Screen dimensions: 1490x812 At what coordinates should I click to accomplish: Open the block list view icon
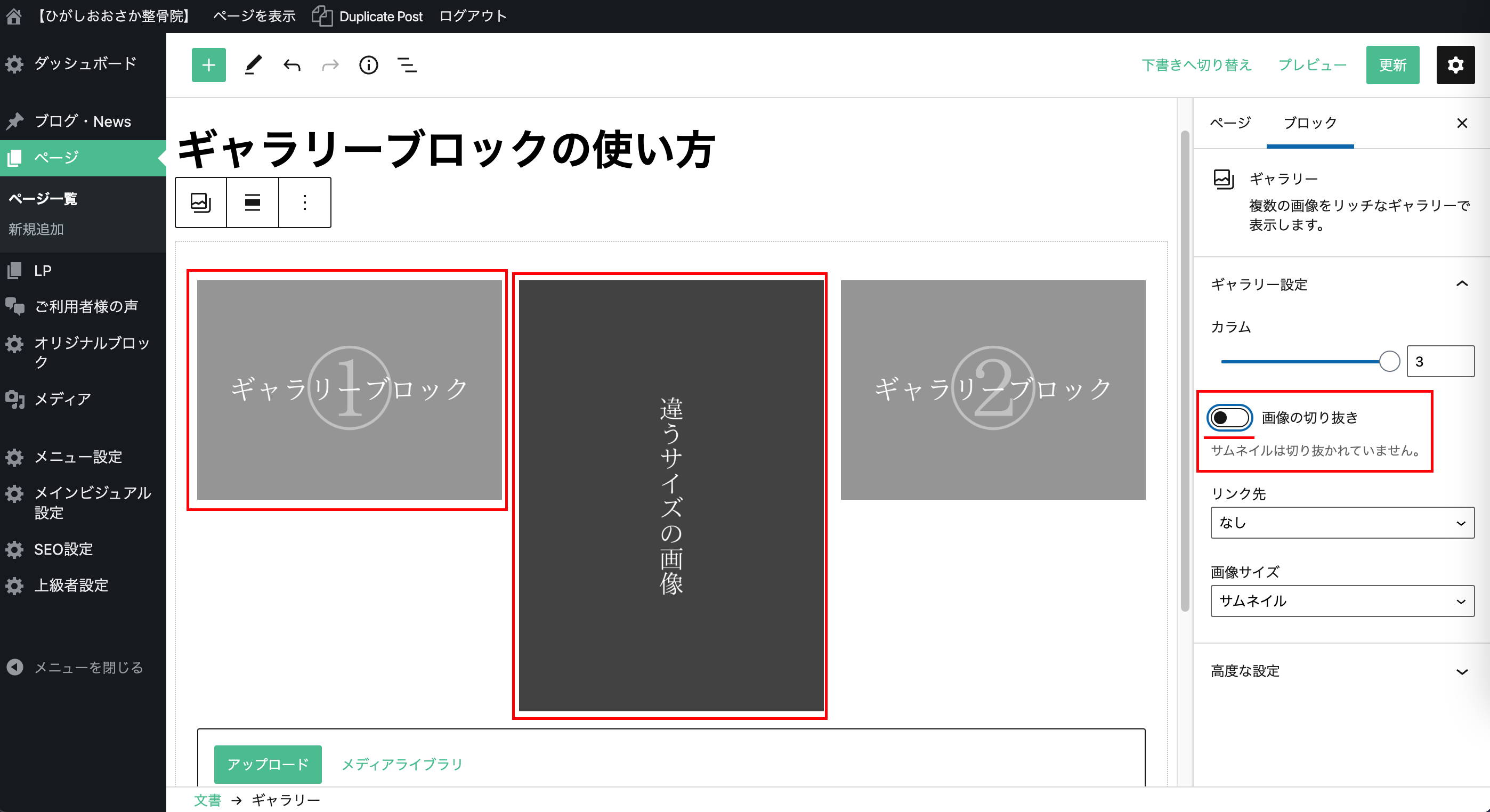click(x=407, y=65)
